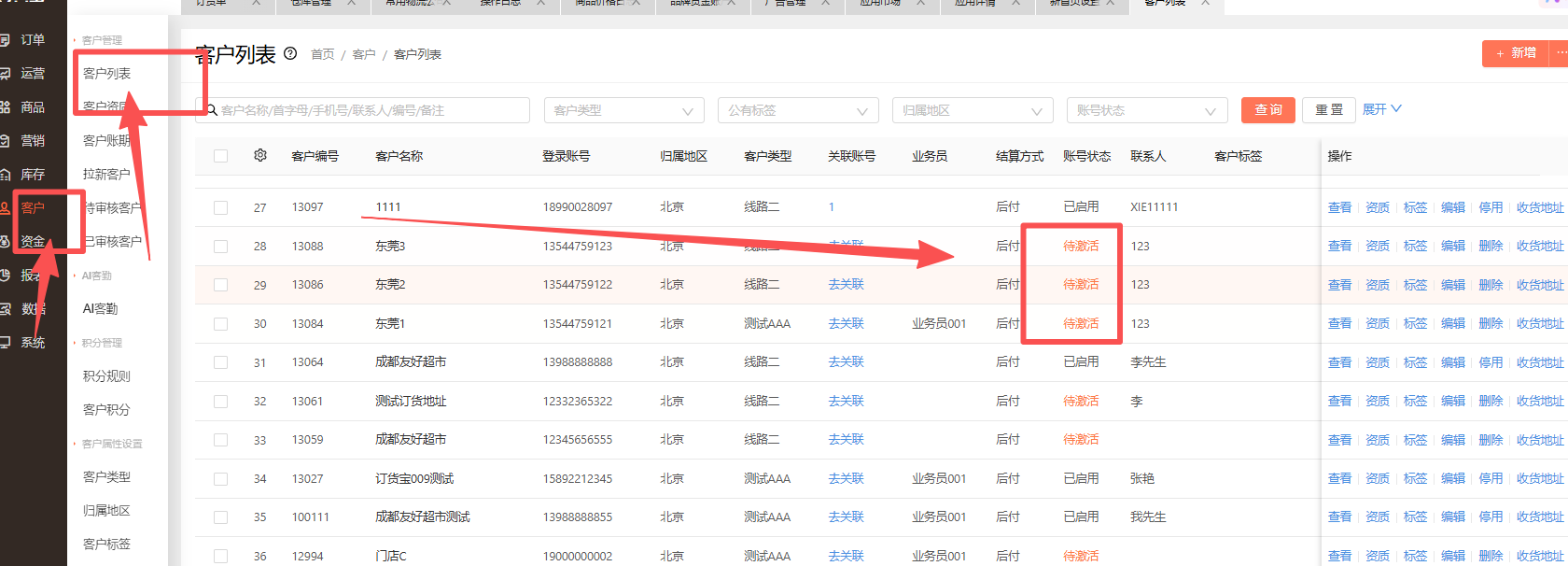Open 客户积分 submenu item
Screen dimensions: 1568x566
(106, 409)
